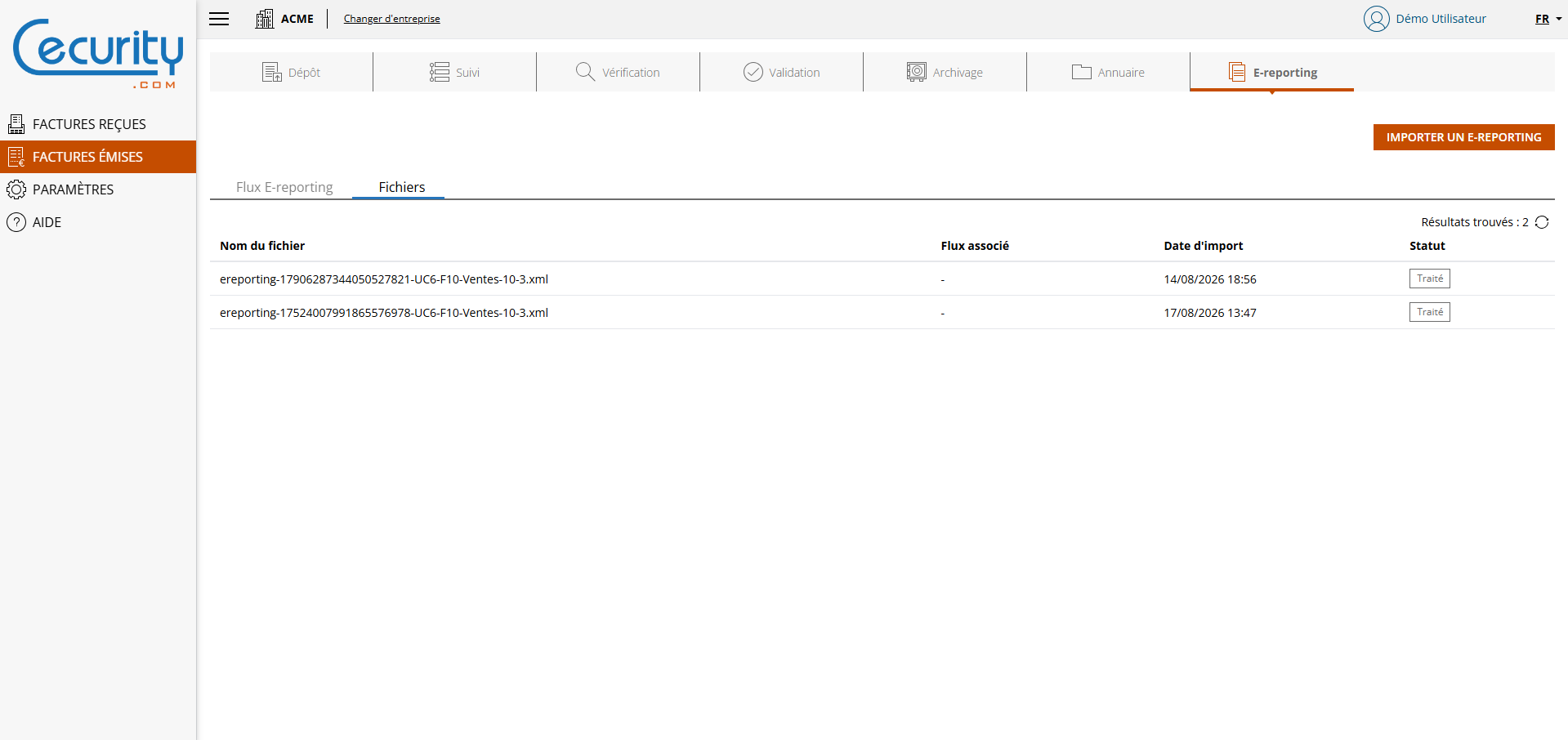Click the Changer d'entreprise link
This screenshot has height=740, width=1568.
pyautogui.click(x=391, y=19)
